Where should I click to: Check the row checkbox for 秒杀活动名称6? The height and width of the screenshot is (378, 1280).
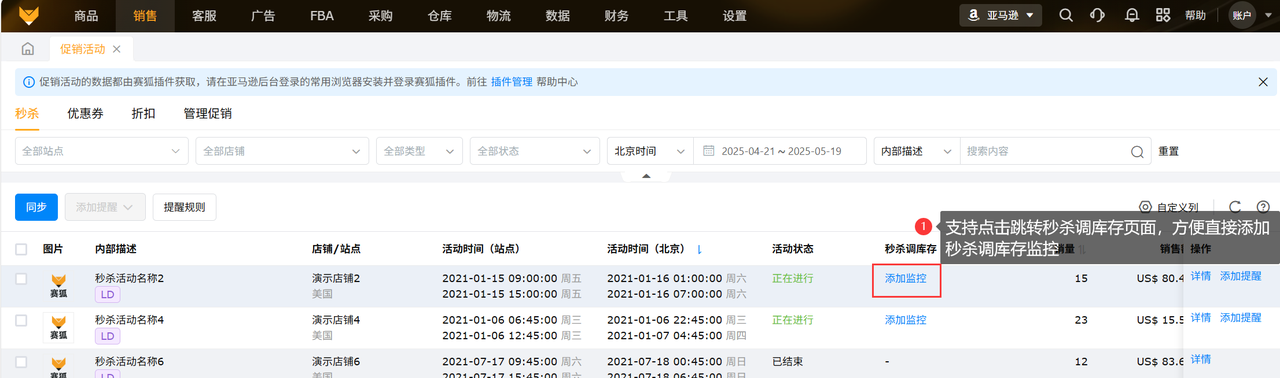point(22,362)
